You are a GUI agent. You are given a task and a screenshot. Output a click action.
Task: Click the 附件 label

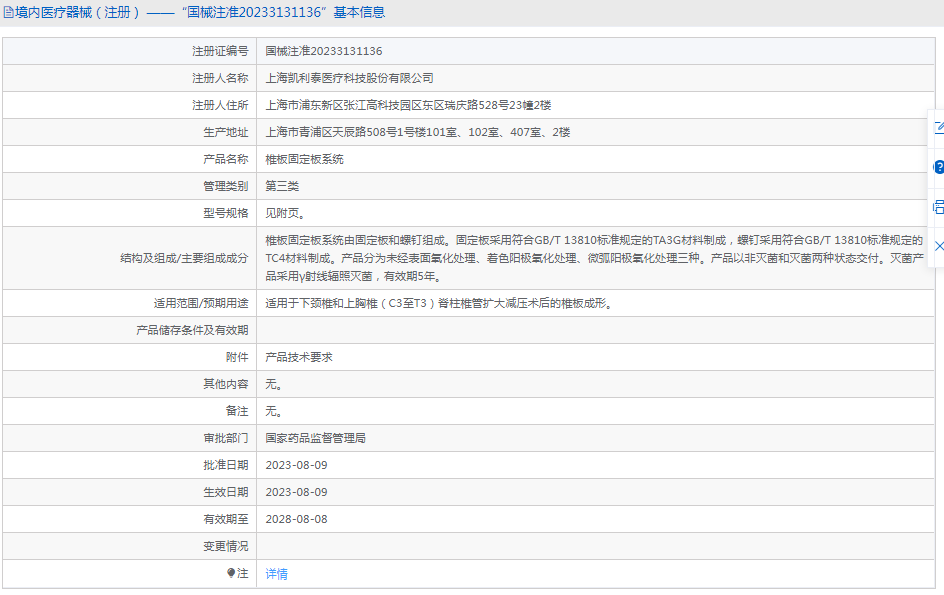click(x=237, y=357)
